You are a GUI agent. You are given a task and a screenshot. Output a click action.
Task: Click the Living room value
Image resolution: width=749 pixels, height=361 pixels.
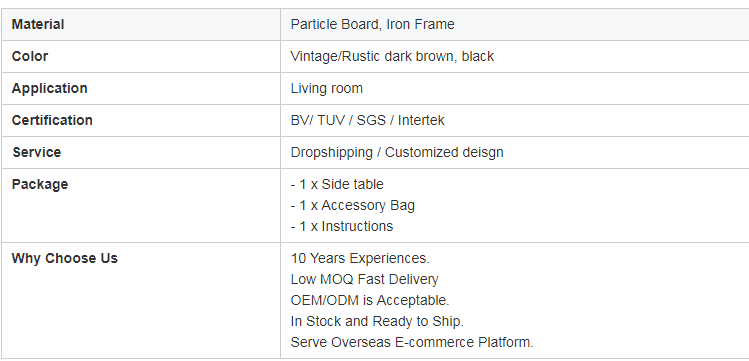point(327,88)
